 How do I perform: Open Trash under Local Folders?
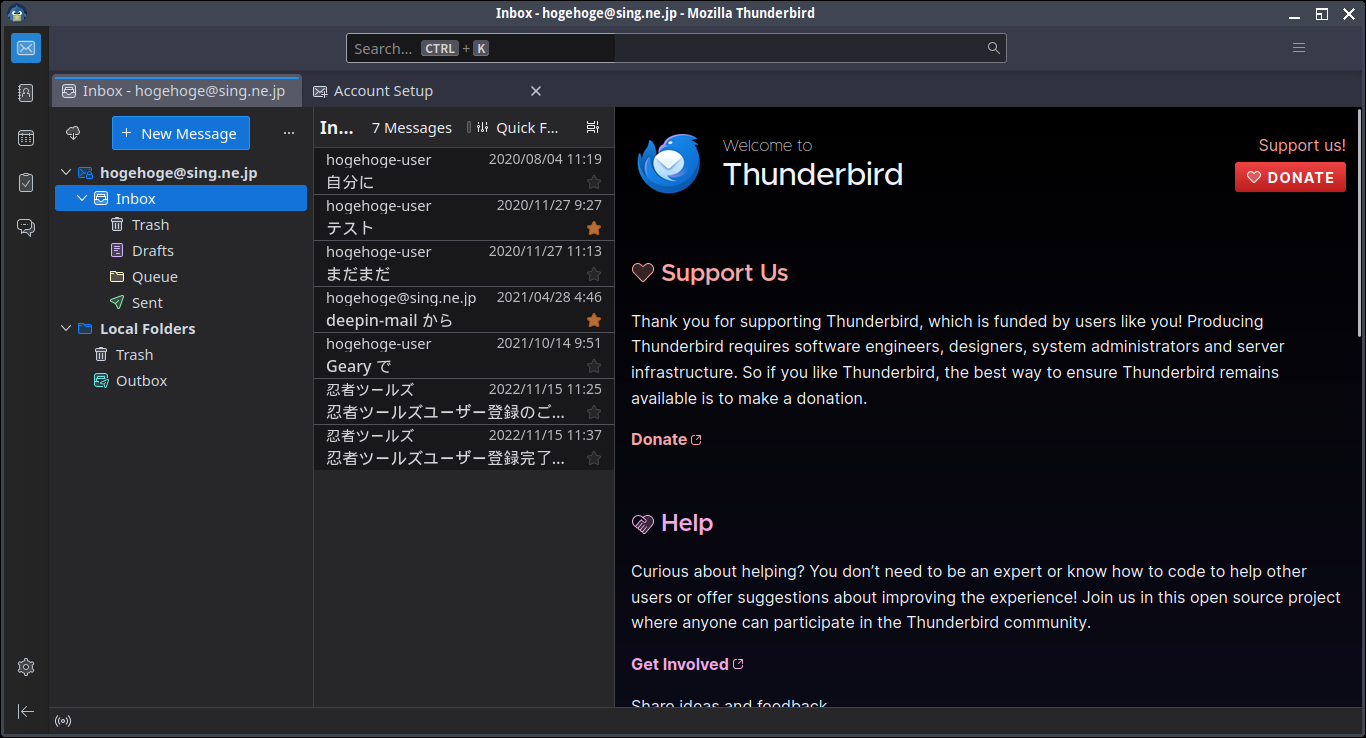[x=181, y=355]
